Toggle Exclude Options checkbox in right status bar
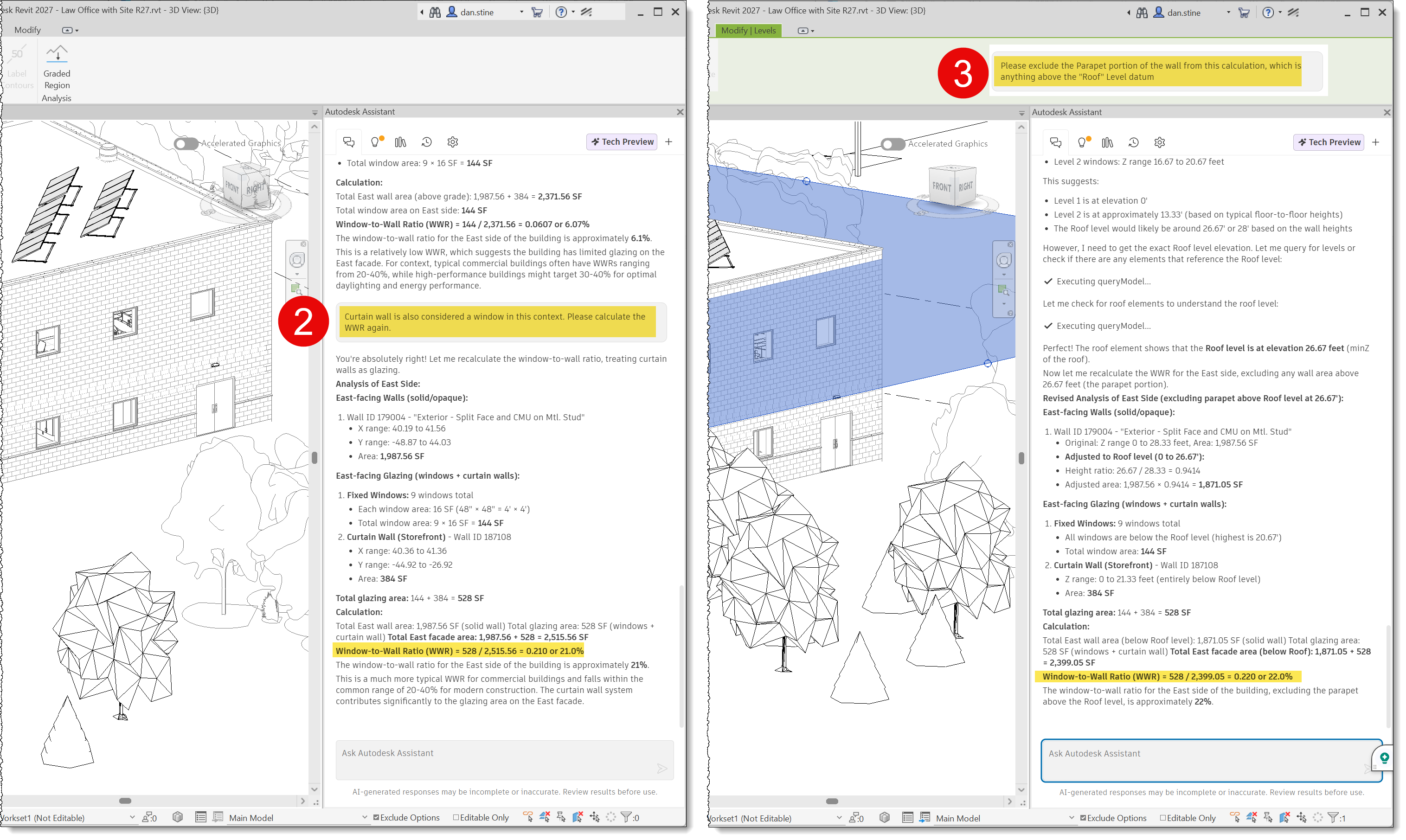Viewport: 1406px width, 840px height. point(1083,819)
